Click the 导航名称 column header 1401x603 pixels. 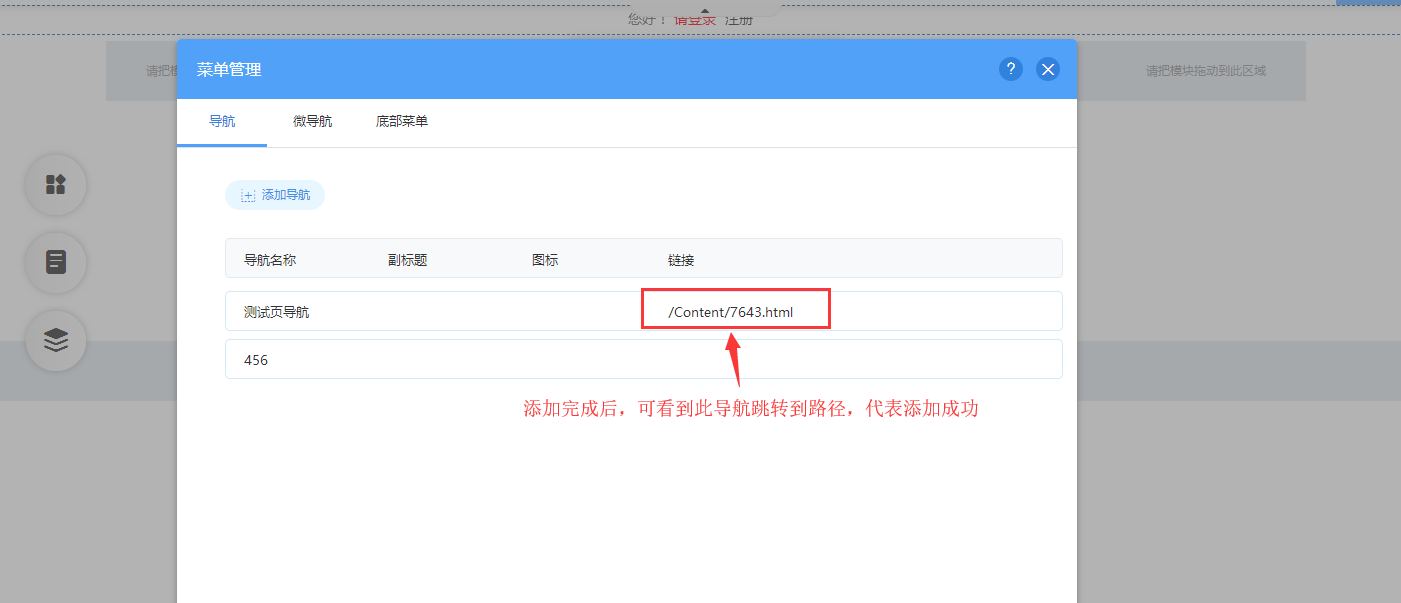coord(270,260)
